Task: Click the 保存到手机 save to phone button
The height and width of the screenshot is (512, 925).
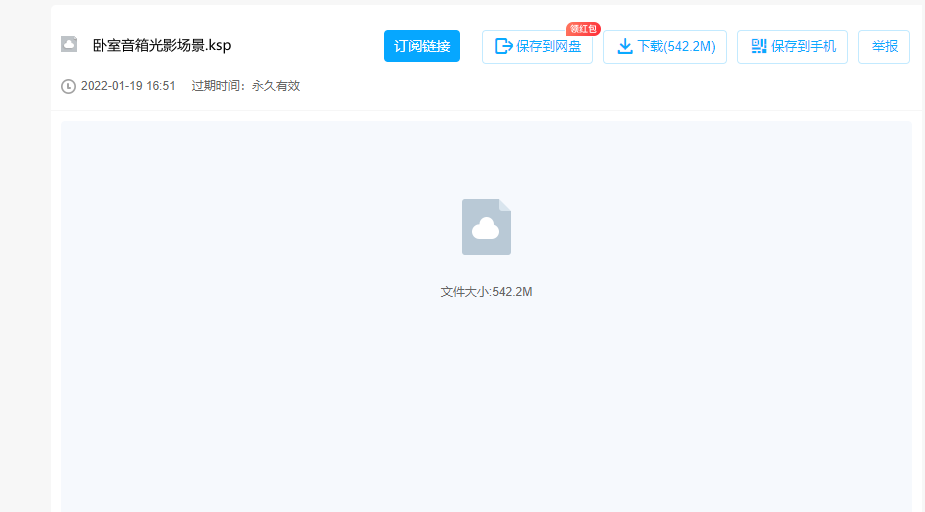Action: [x=792, y=47]
